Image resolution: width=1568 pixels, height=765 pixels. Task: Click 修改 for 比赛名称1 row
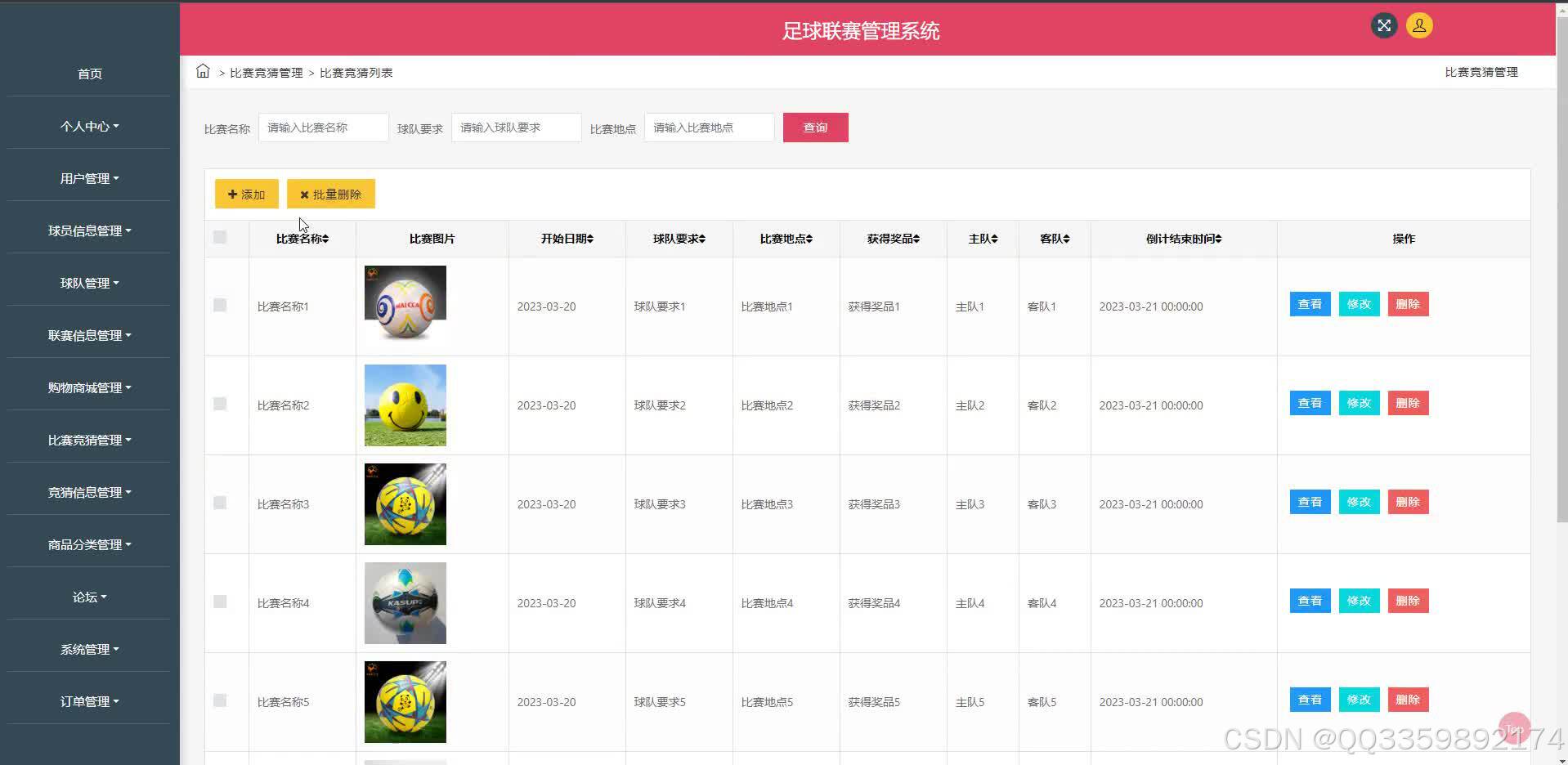tap(1359, 304)
